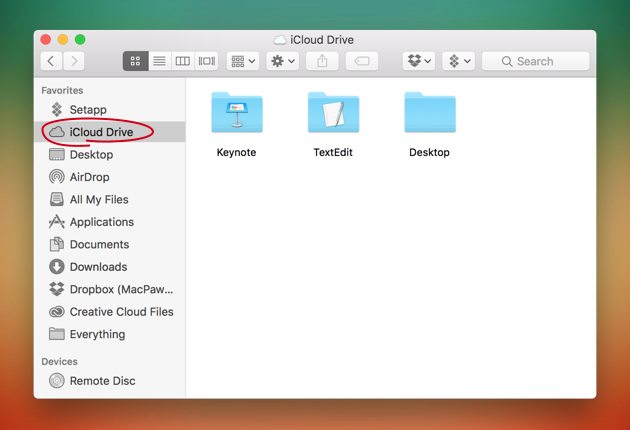Select Desktop in the sidebar
630x430 pixels.
tap(109, 154)
